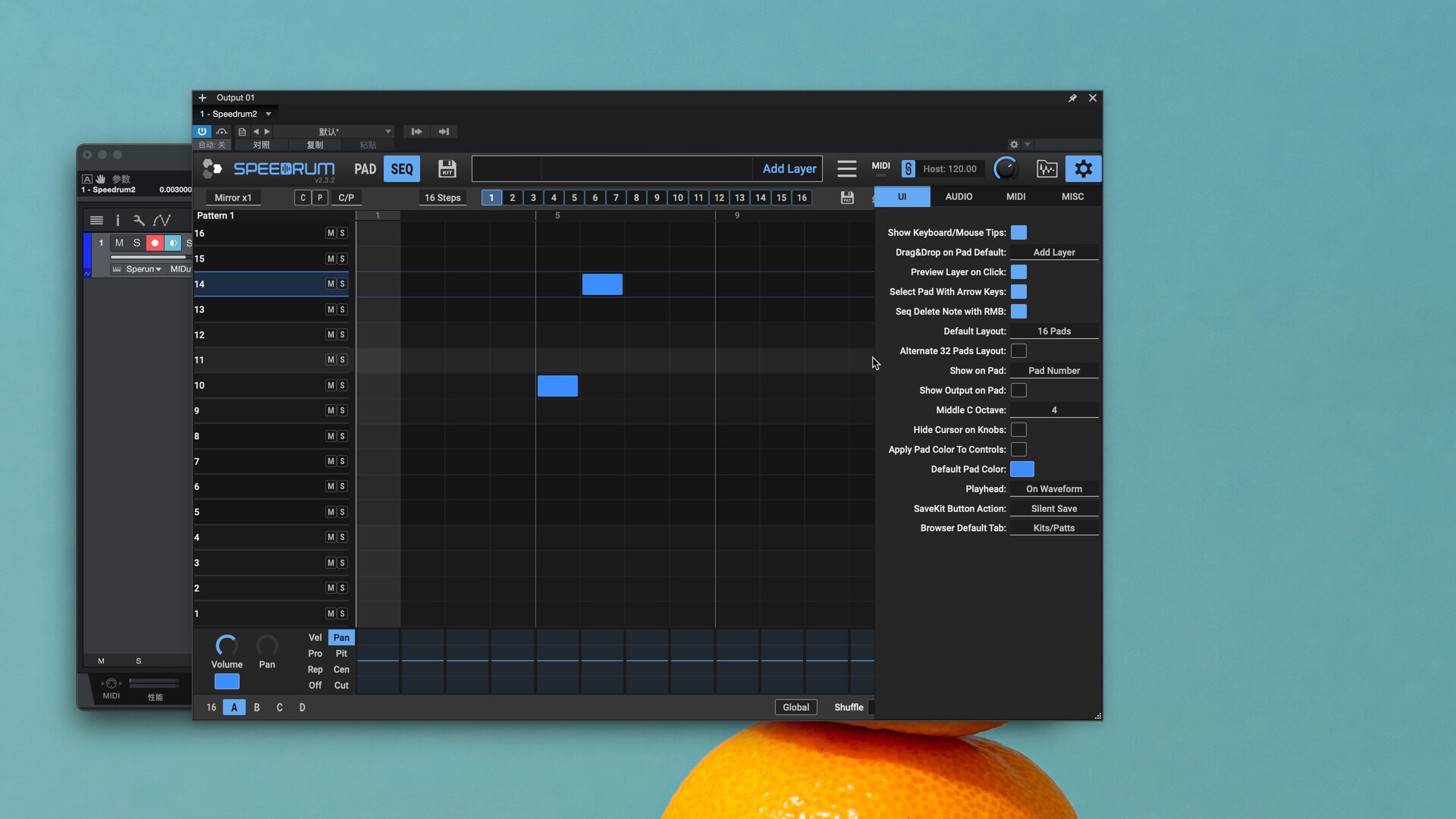Toggle Preview Layer on Click checkbox

point(1018,272)
